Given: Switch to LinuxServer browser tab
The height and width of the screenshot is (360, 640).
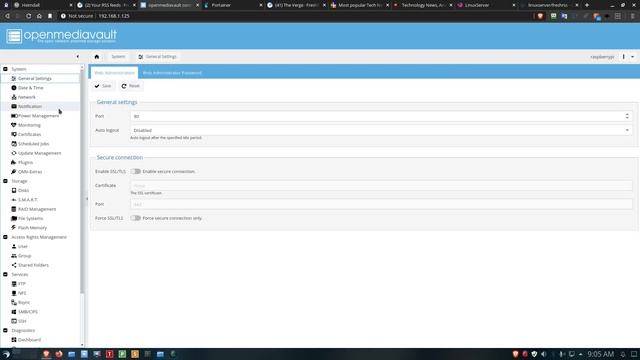Looking at the screenshot, I should 486,5.
